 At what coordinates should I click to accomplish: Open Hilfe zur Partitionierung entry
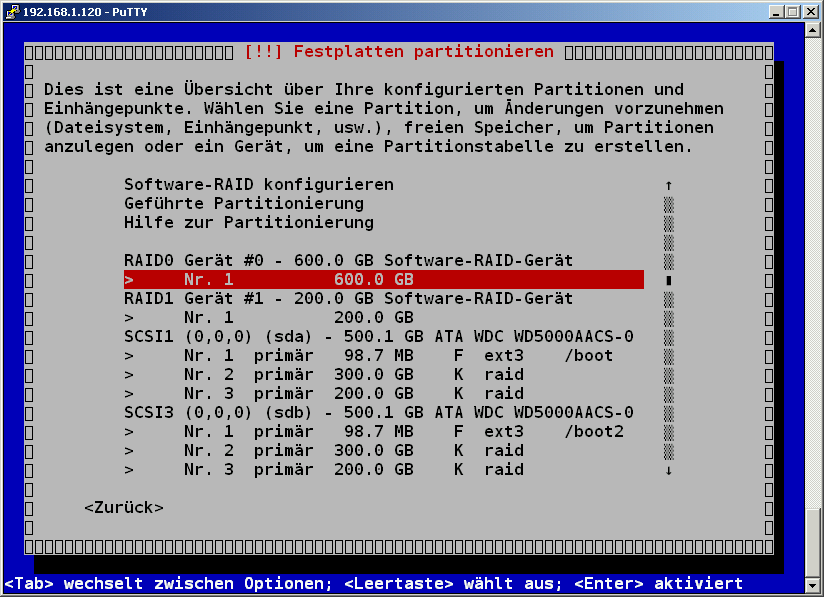click(248, 223)
